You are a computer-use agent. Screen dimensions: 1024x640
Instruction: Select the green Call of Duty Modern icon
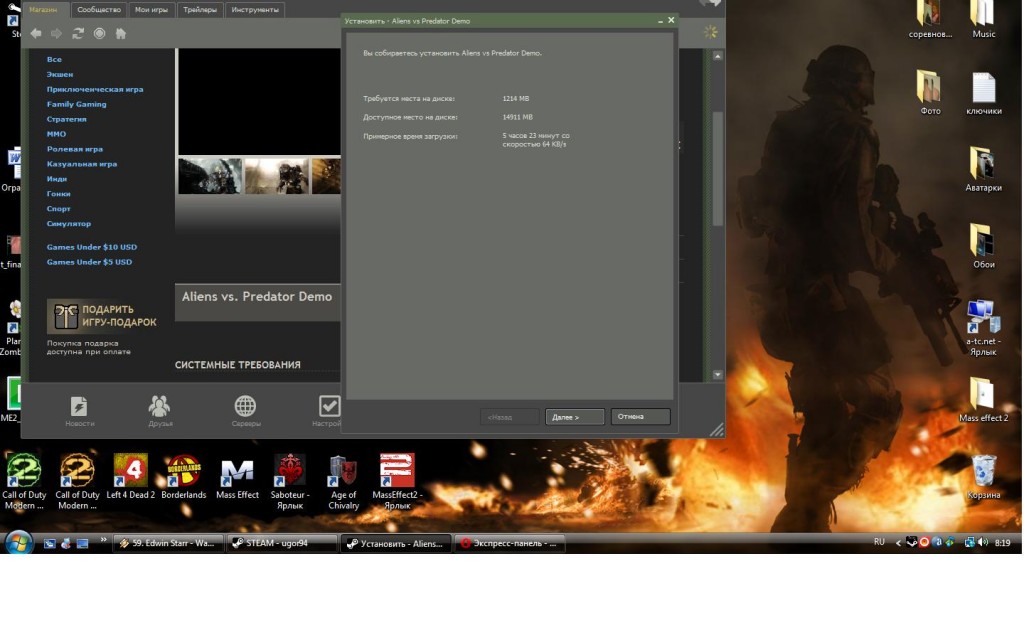point(24,482)
